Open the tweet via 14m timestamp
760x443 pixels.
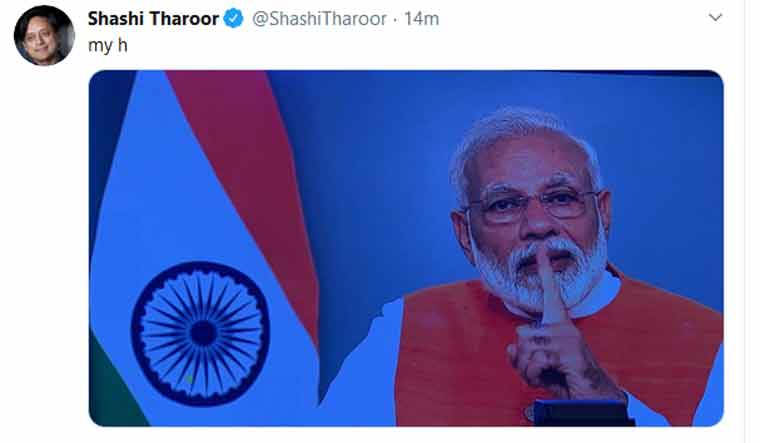coord(421,19)
